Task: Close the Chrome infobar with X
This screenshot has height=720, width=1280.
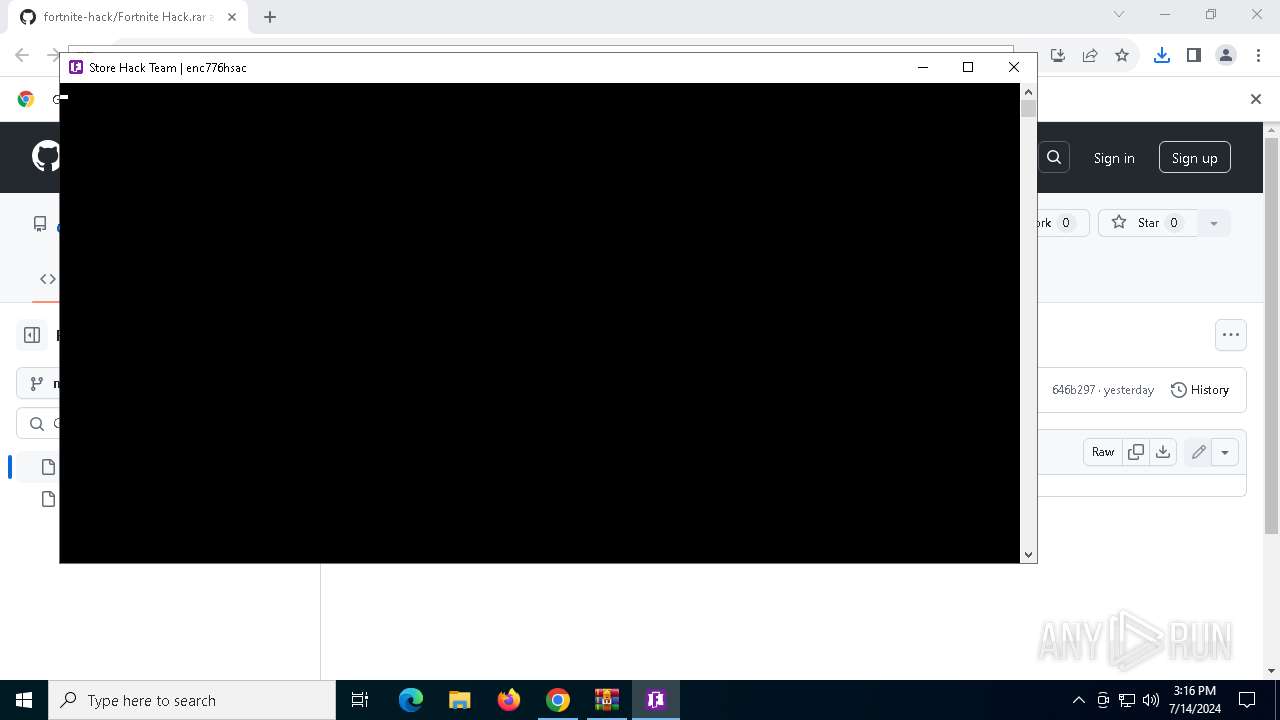Action: (1256, 99)
